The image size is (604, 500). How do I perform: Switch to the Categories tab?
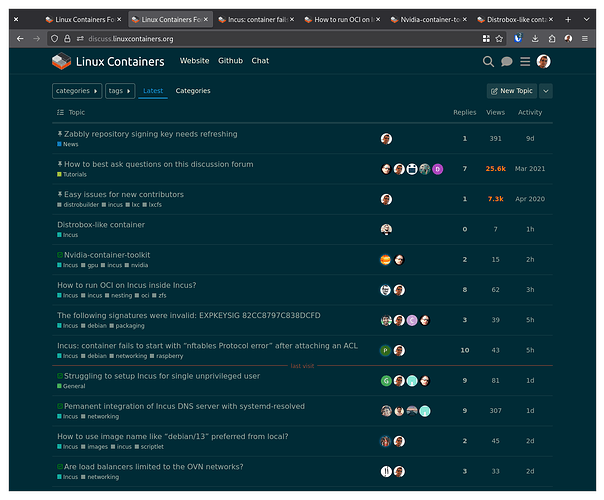pos(193,91)
